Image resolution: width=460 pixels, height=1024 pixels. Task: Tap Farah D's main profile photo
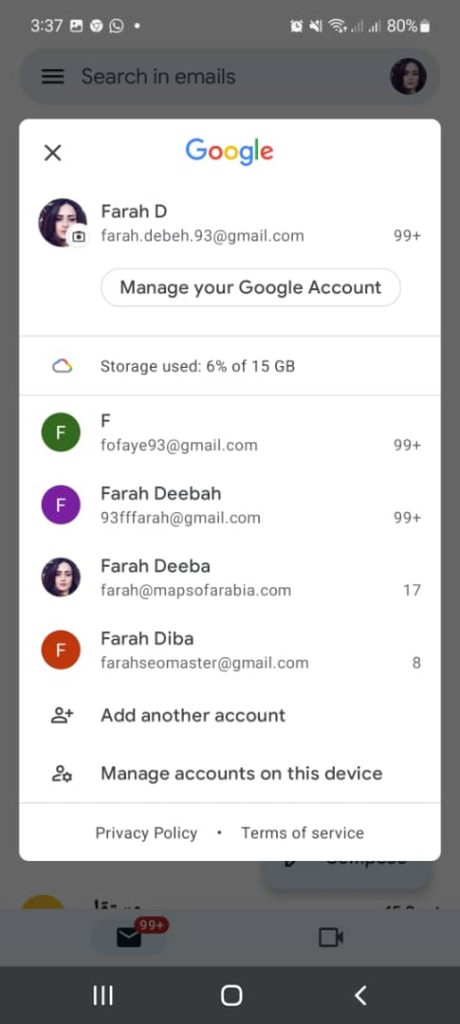[62, 223]
